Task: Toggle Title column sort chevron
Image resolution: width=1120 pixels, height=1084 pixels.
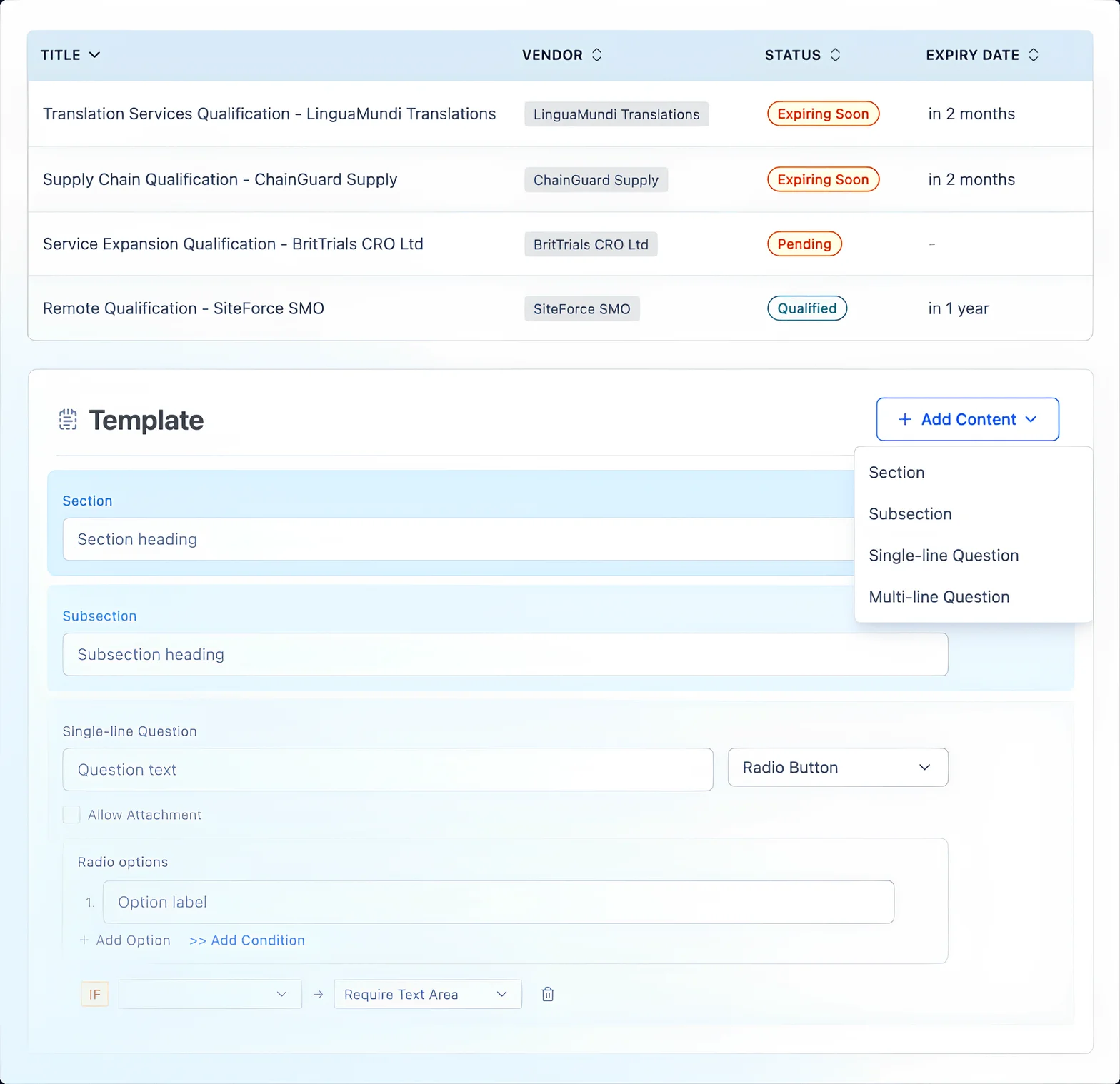Action: pos(94,55)
